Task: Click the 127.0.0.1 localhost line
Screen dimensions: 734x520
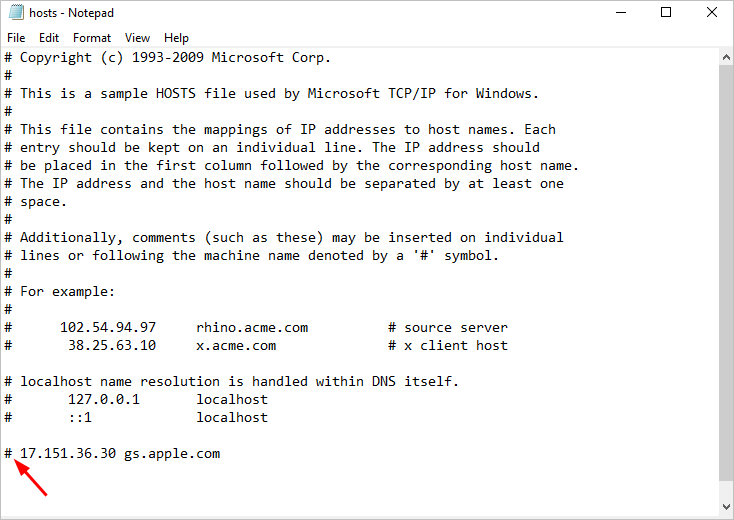Action: click(x=136, y=400)
